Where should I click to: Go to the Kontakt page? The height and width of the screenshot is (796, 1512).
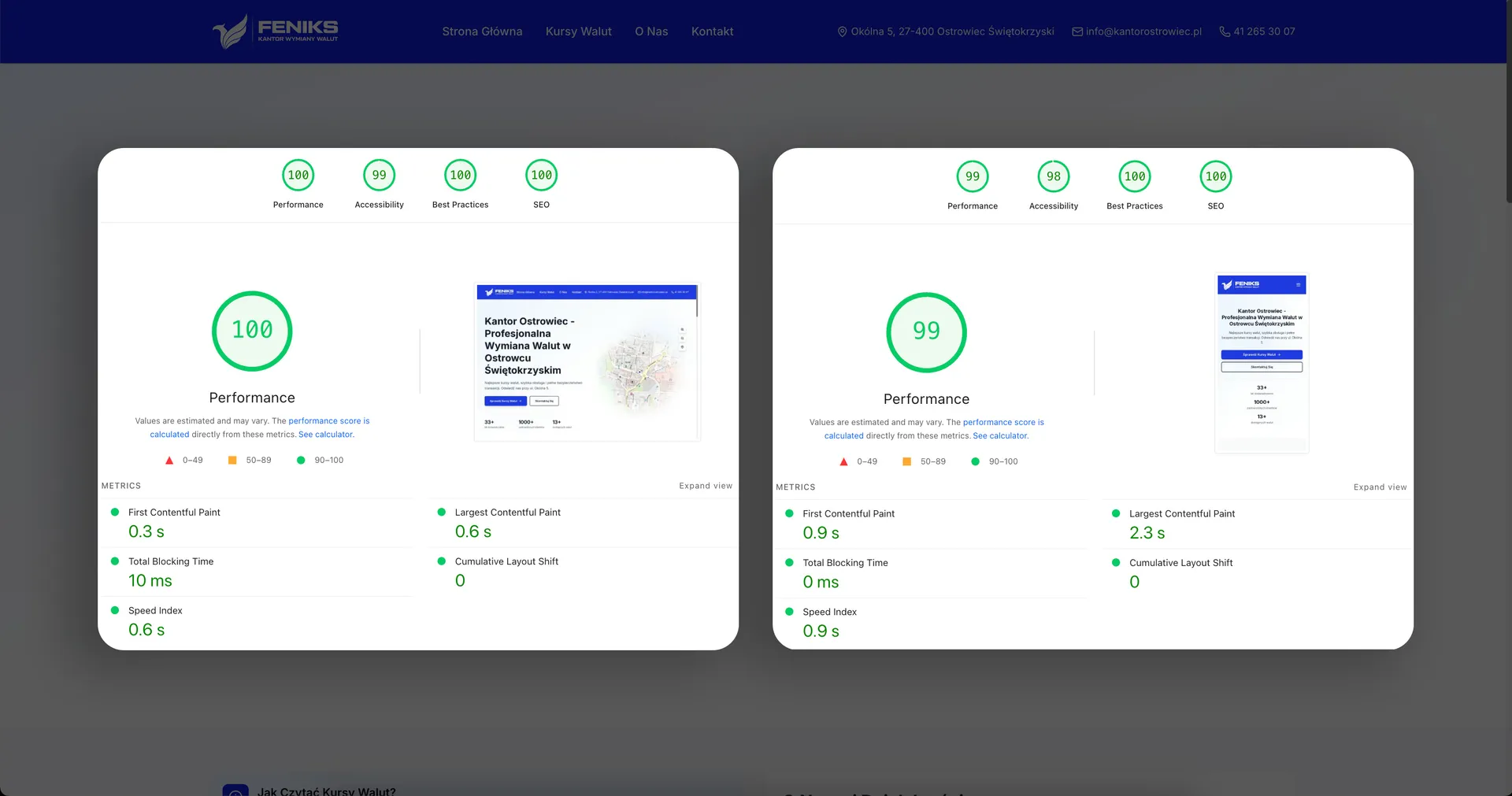tap(712, 31)
